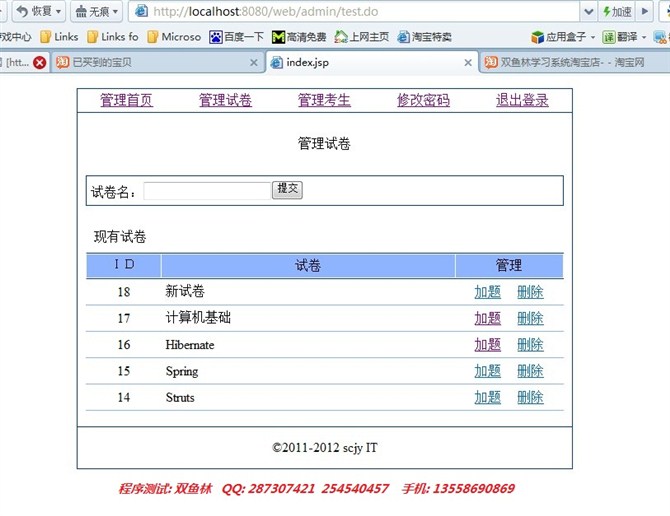Expand the 翻译 dropdown arrow
The height and width of the screenshot is (516, 670).
pyautogui.click(x=644, y=38)
